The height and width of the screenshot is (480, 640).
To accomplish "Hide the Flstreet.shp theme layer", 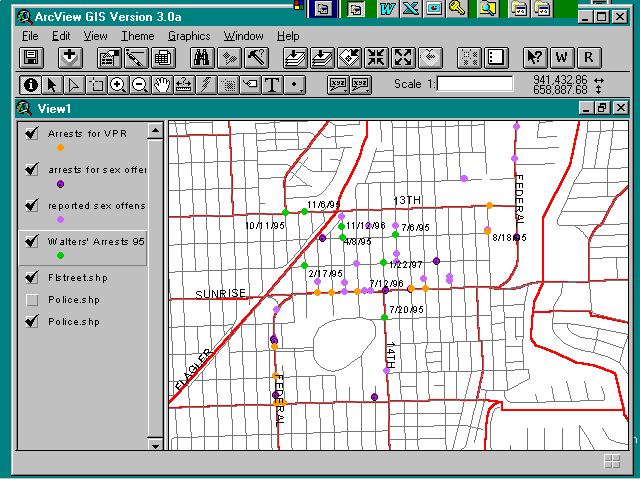I will point(33,277).
